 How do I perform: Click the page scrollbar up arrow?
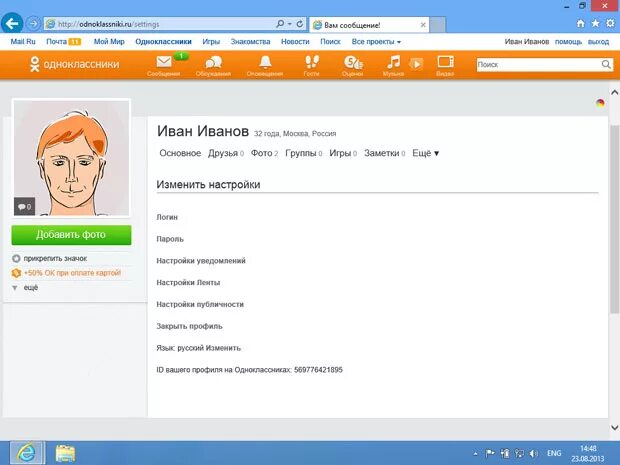coord(614,93)
